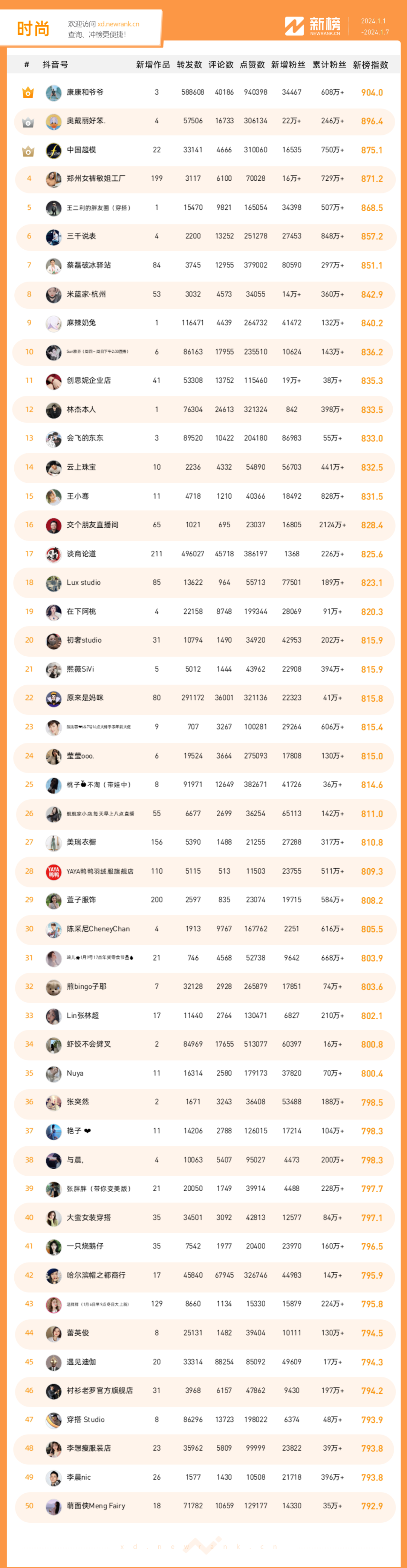Click the silver crown rank-two icon

click(x=28, y=122)
